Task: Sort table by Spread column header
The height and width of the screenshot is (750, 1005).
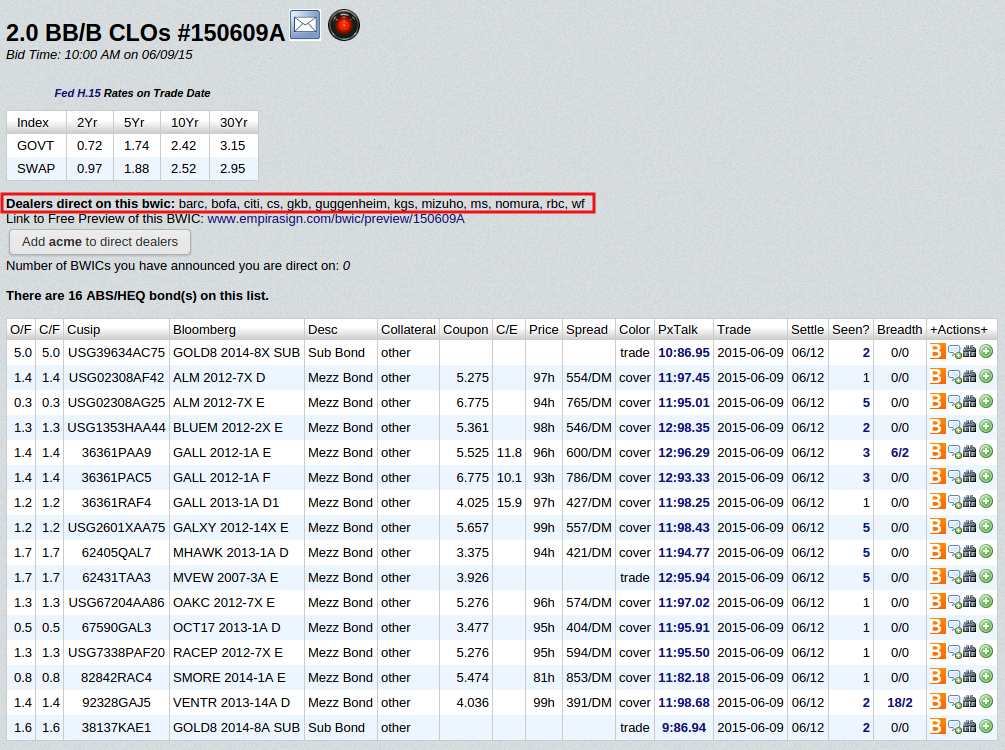Action: pyautogui.click(x=586, y=329)
